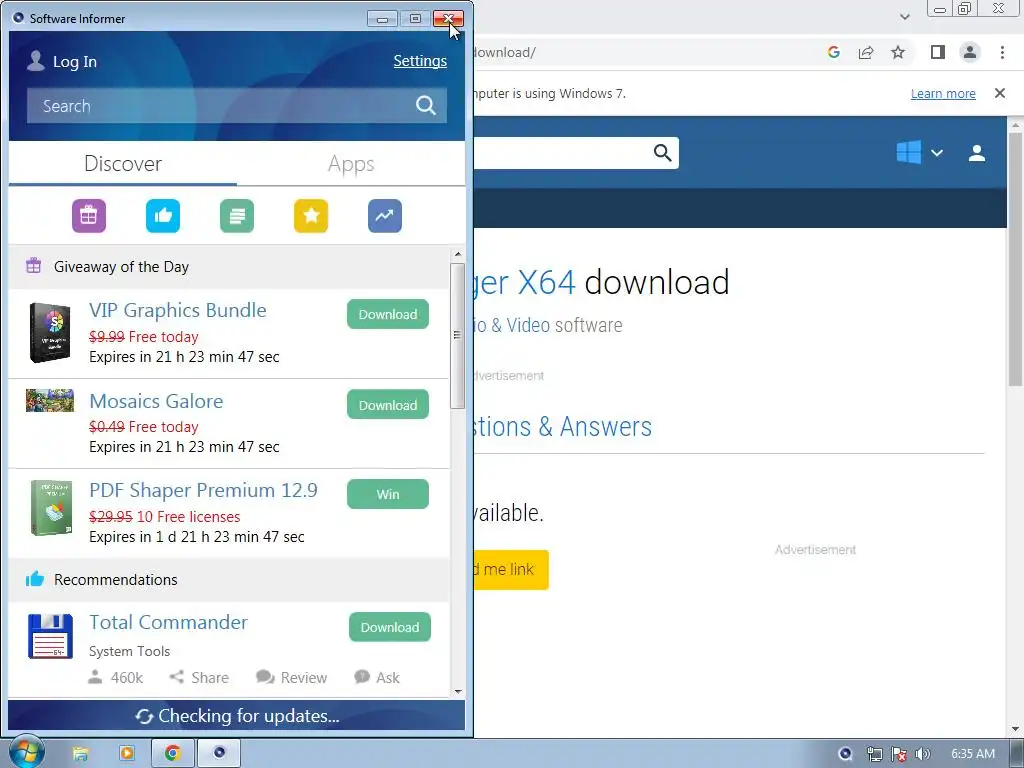The height and width of the screenshot is (768, 1024).
Task: Open Settings in Software Informer
Action: click(x=420, y=61)
